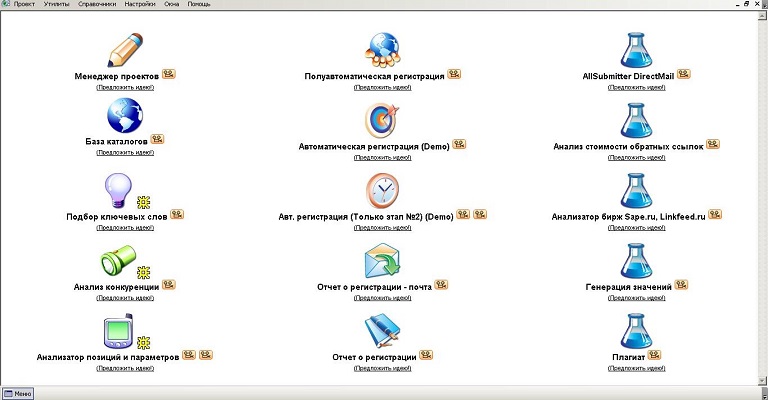Click the Анализатор позиций и параметров label
The image size is (768, 400).
tap(108, 357)
